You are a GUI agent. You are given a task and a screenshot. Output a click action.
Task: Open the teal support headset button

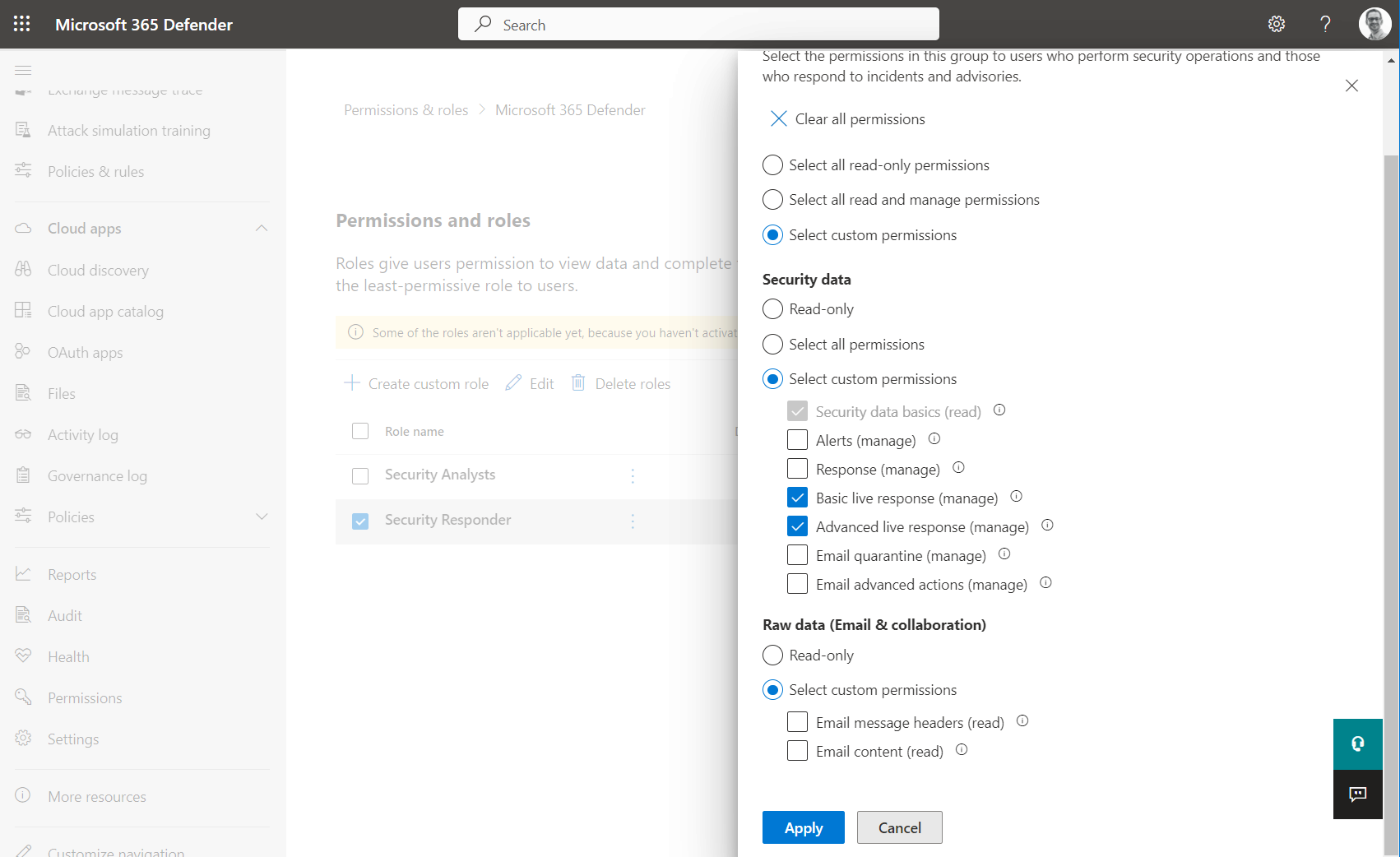pos(1358,744)
